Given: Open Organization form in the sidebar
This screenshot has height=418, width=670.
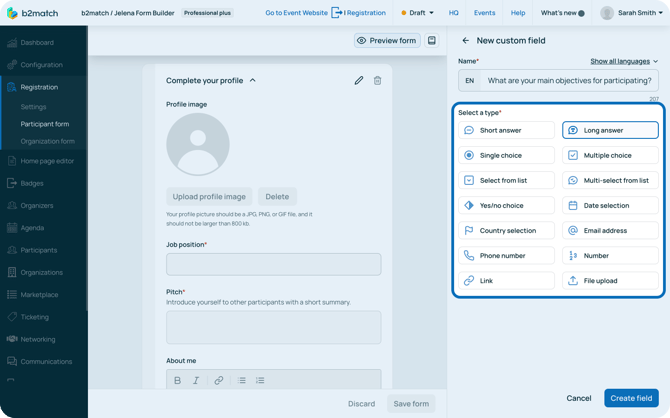Looking at the screenshot, I should 47,141.
